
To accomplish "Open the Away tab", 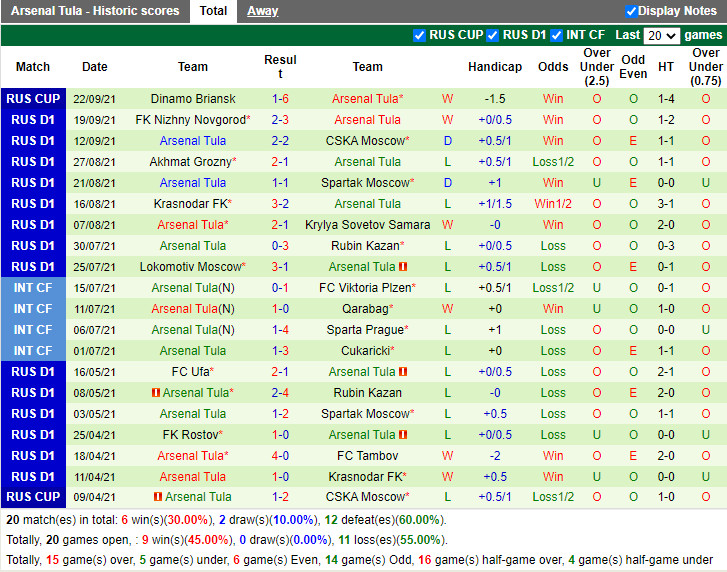I will pos(262,11).
